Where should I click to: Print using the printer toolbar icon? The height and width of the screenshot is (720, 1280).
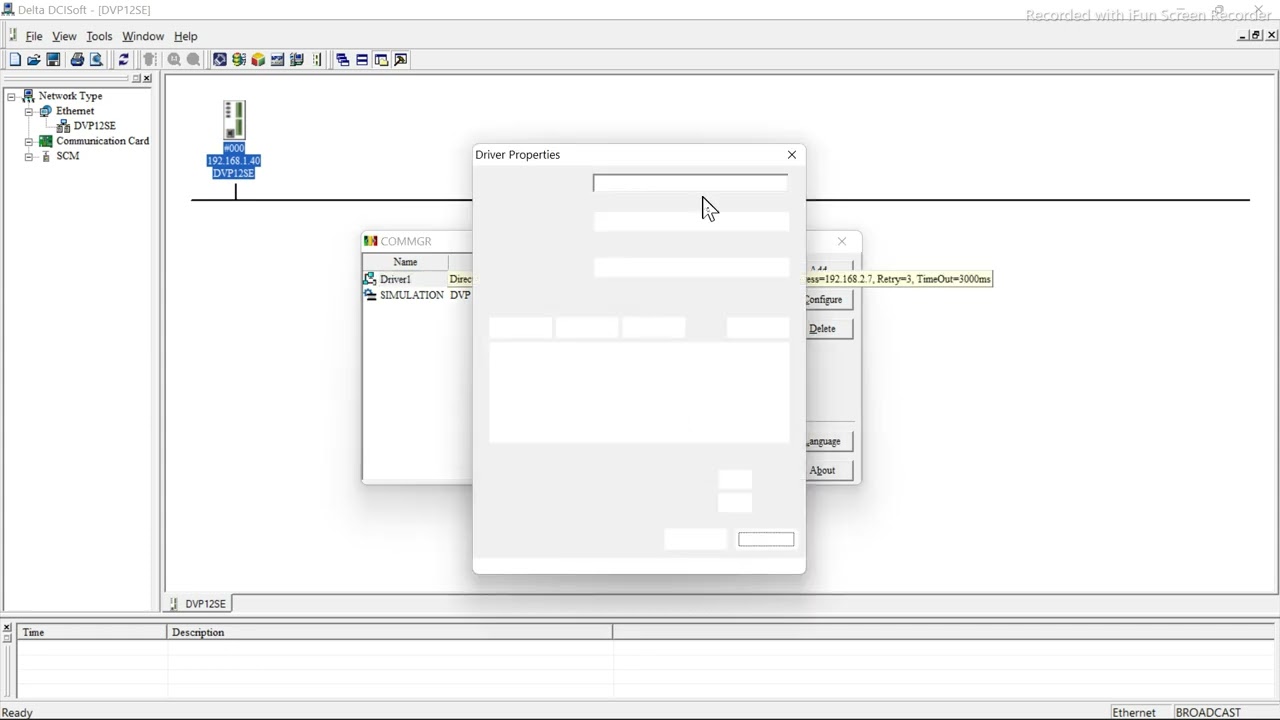click(77, 60)
